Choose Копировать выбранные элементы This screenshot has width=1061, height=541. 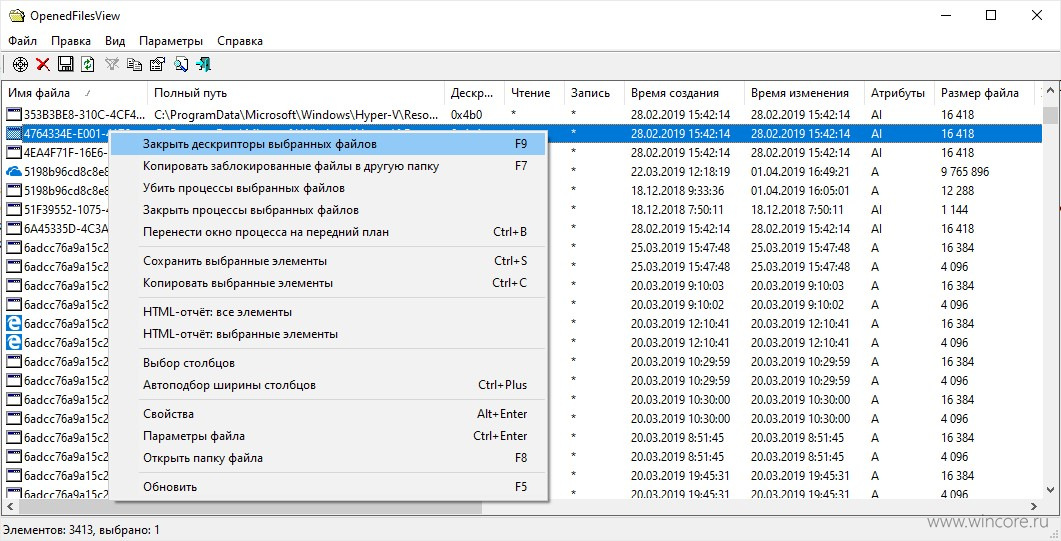coord(328,283)
